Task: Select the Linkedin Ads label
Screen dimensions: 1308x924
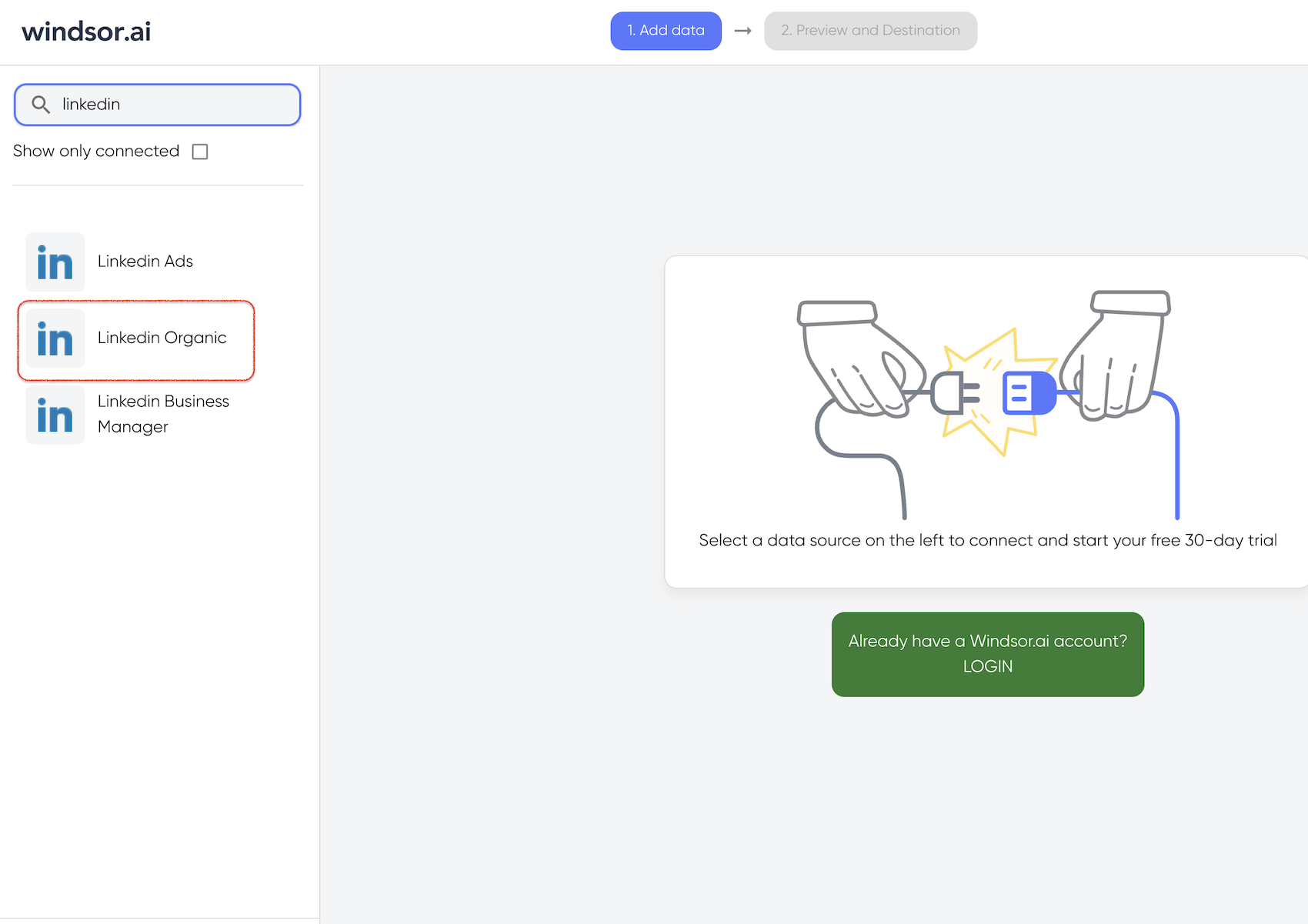Action: coord(145,262)
